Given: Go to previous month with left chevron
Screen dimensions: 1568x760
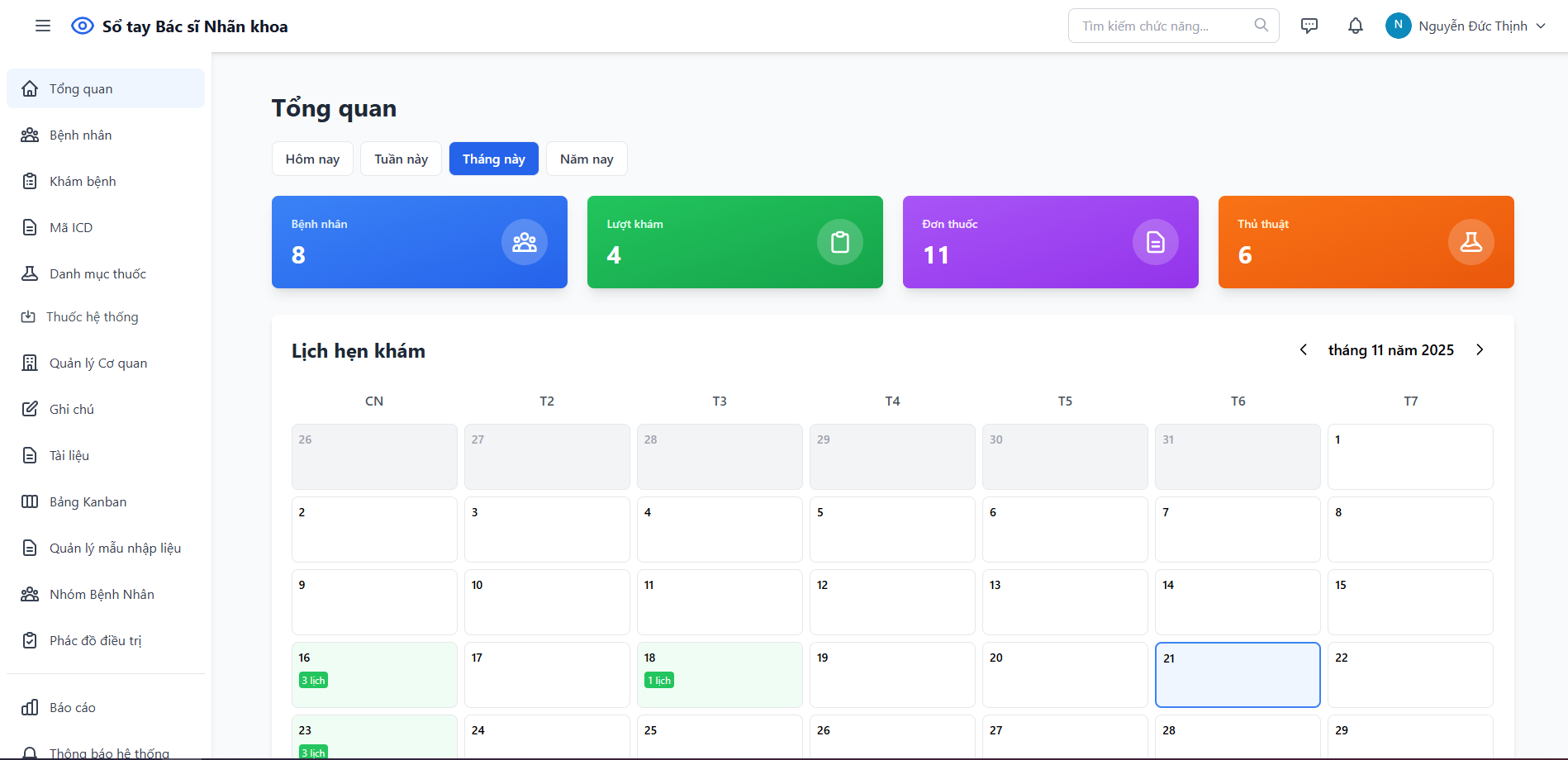Looking at the screenshot, I should pyautogui.click(x=1303, y=349).
